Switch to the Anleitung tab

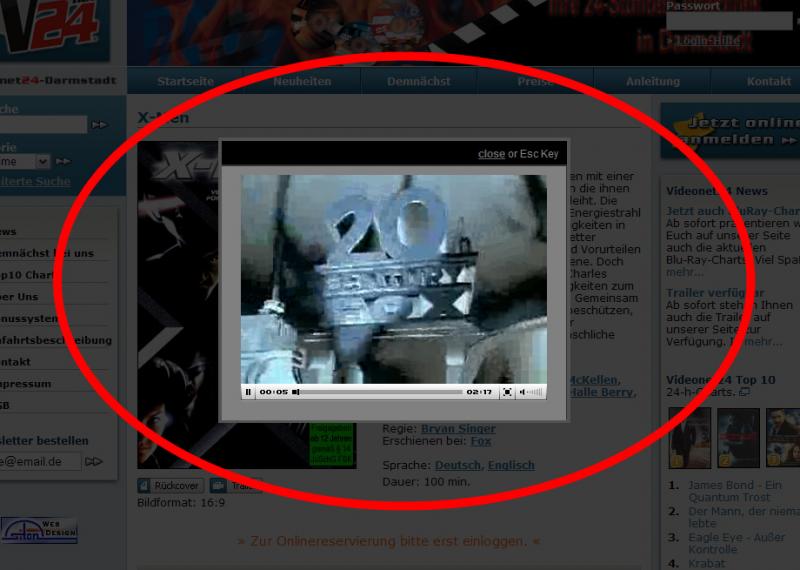(x=653, y=81)
